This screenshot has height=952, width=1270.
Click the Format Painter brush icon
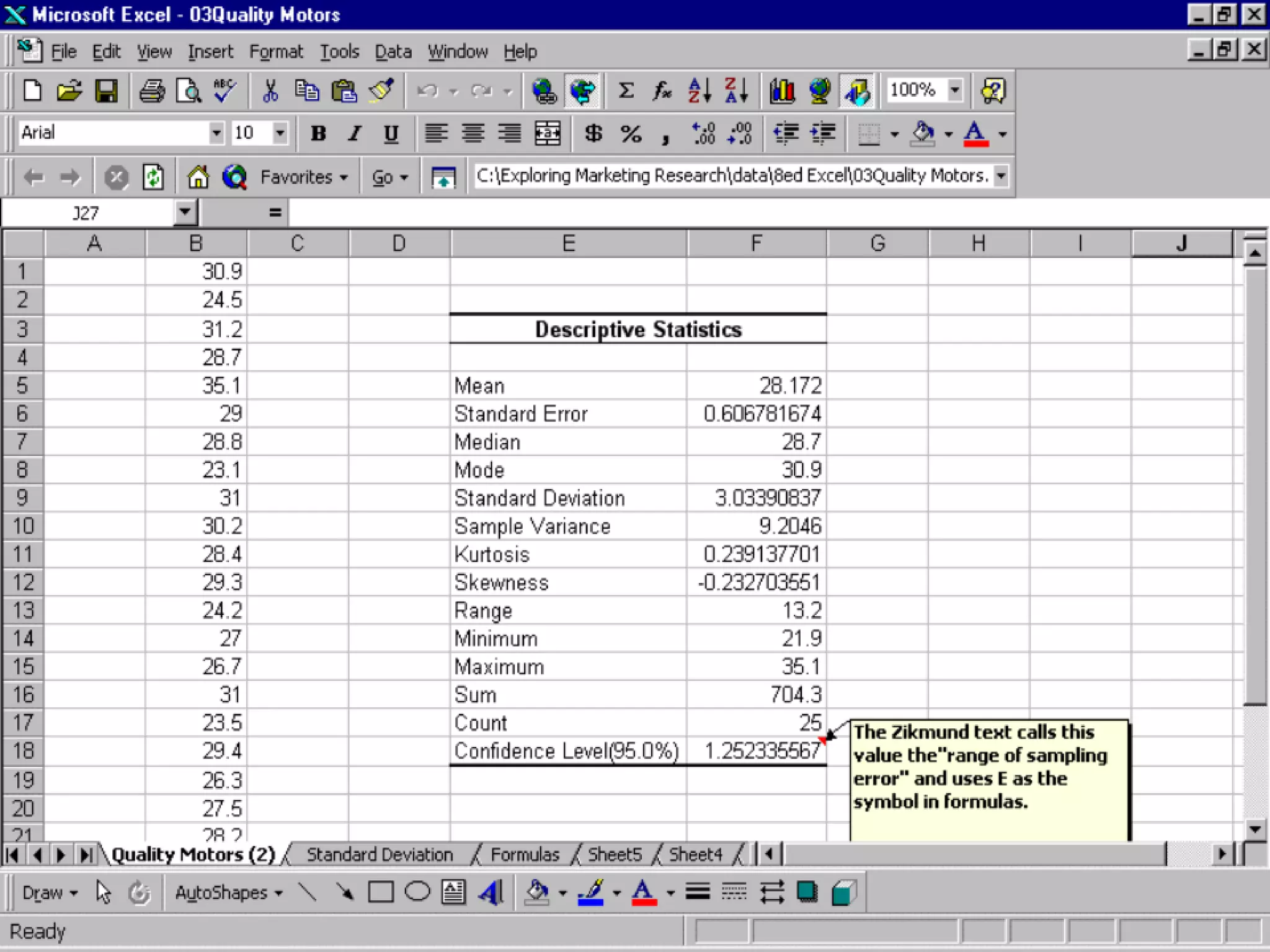click(381, 91)
